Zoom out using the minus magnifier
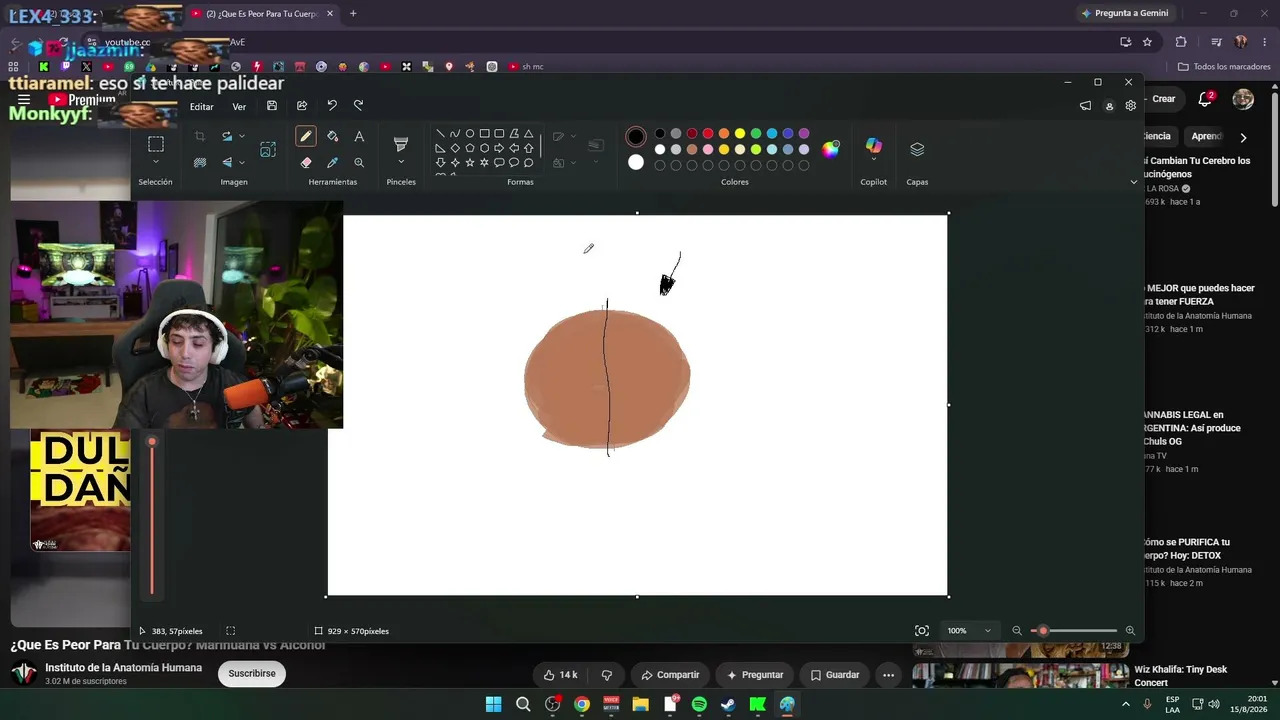 [1017, 631]
